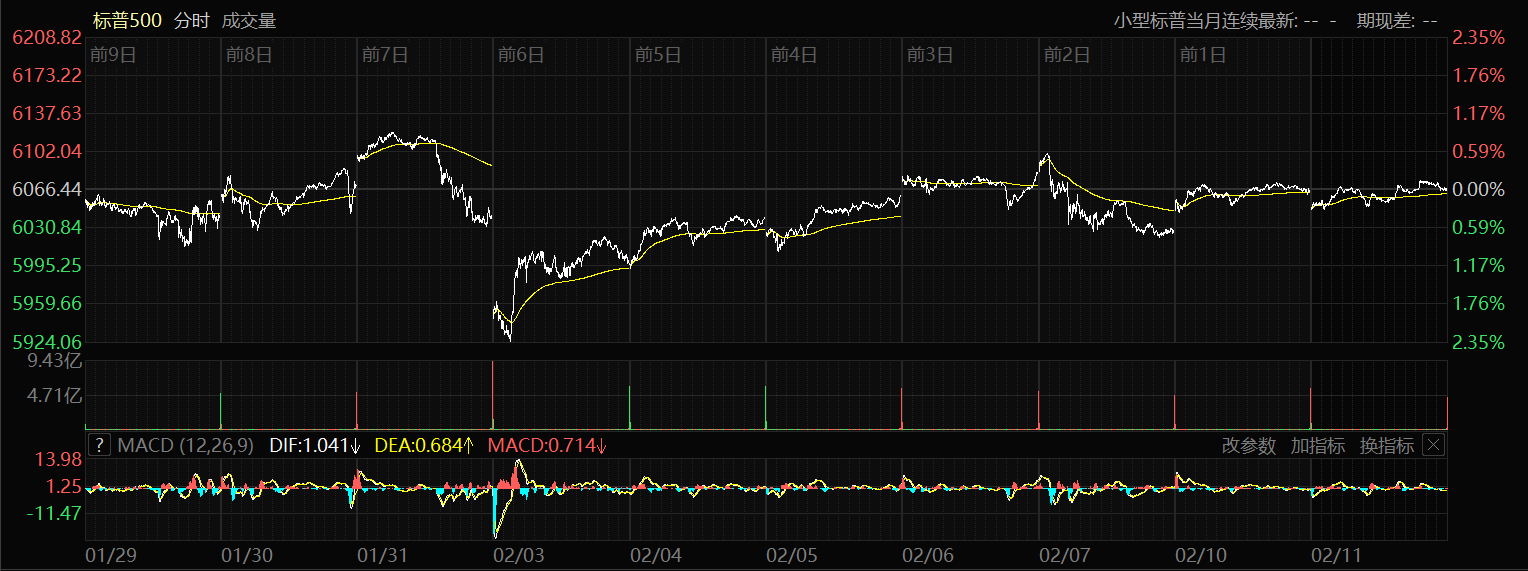1528x571 pixels.
Task: Click the 02/11 date label
Action: [x=1336, y=554]
